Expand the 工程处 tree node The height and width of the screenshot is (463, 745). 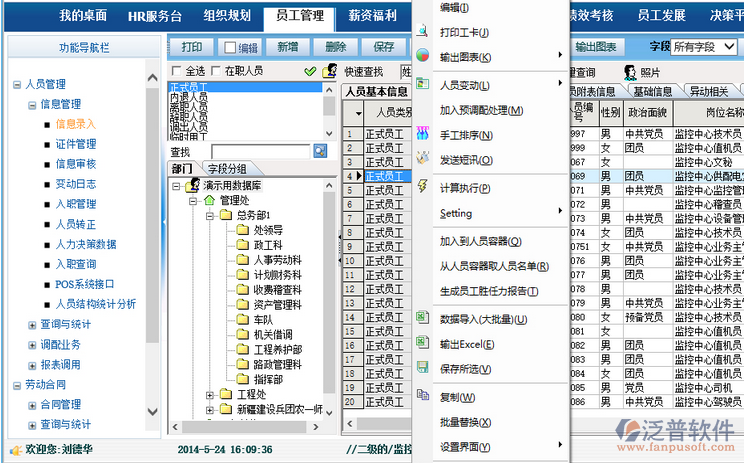210,395
